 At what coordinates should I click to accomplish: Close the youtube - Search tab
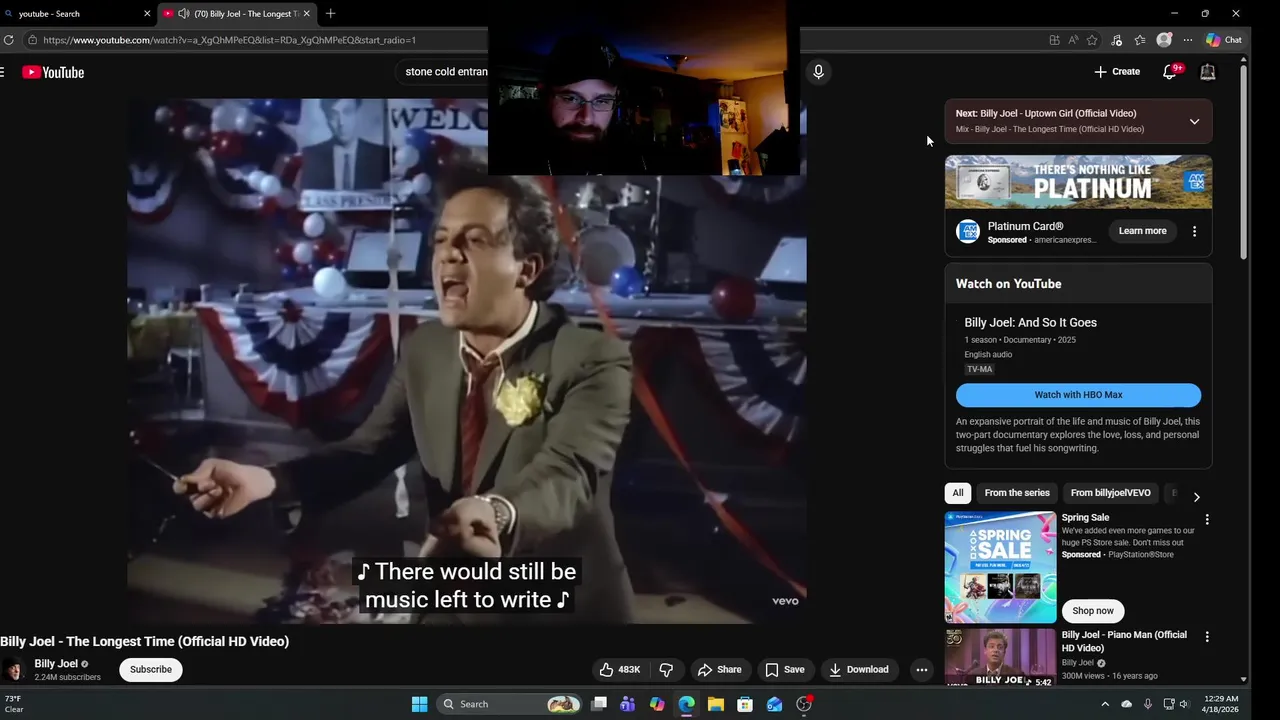pyautogui.click(x=147, y=14)
